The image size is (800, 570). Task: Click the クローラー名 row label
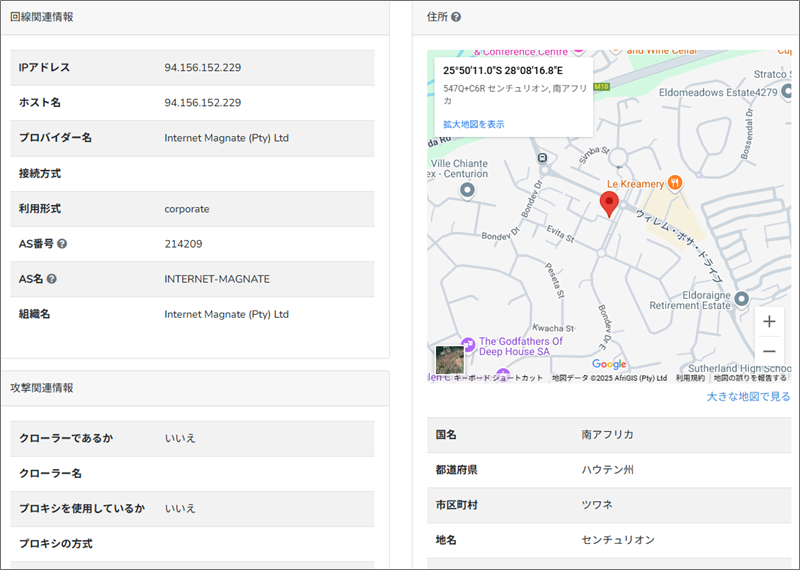(51, 474)
